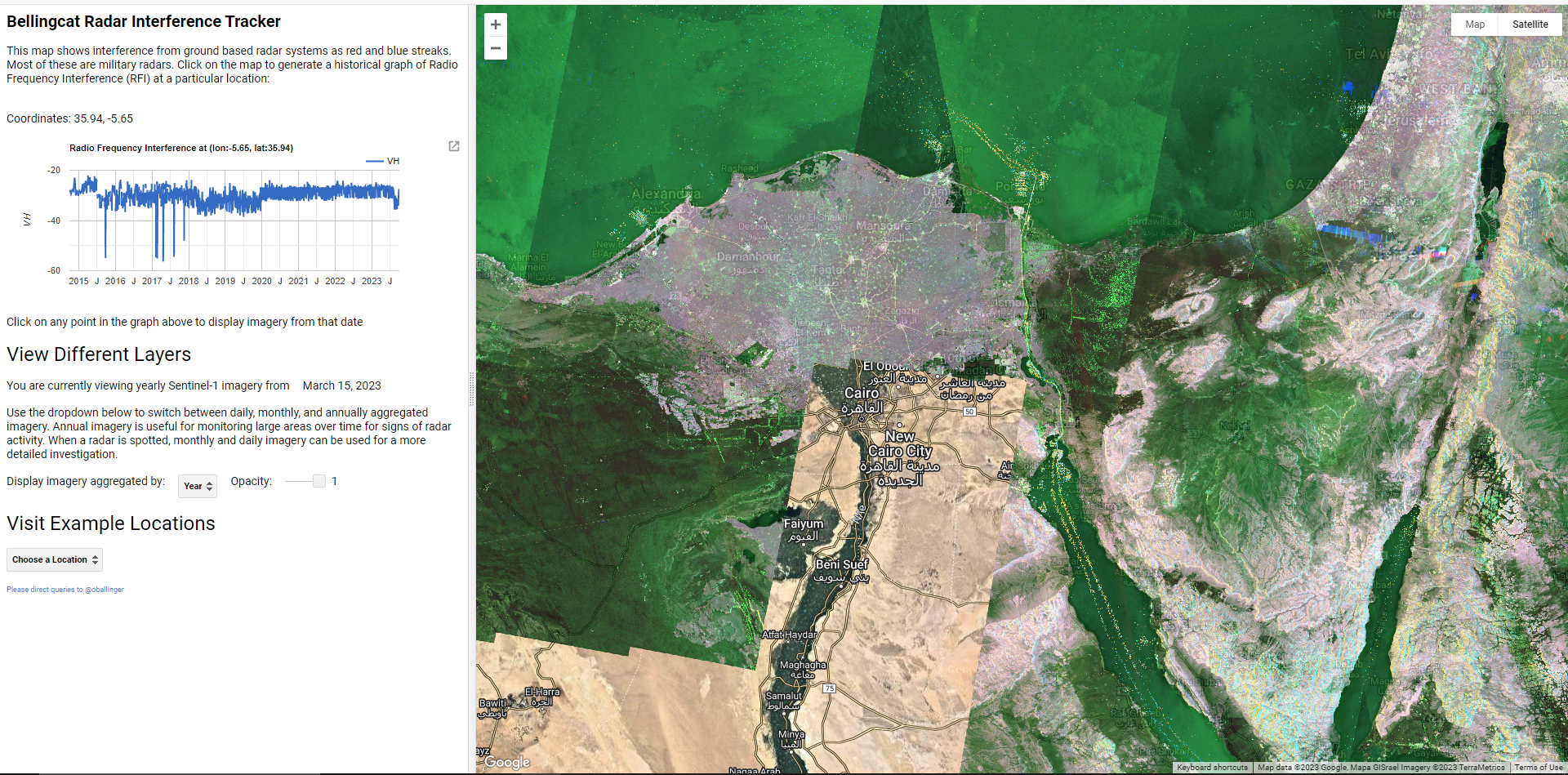
Task: Click the Minya label on map
Action: 791,739
